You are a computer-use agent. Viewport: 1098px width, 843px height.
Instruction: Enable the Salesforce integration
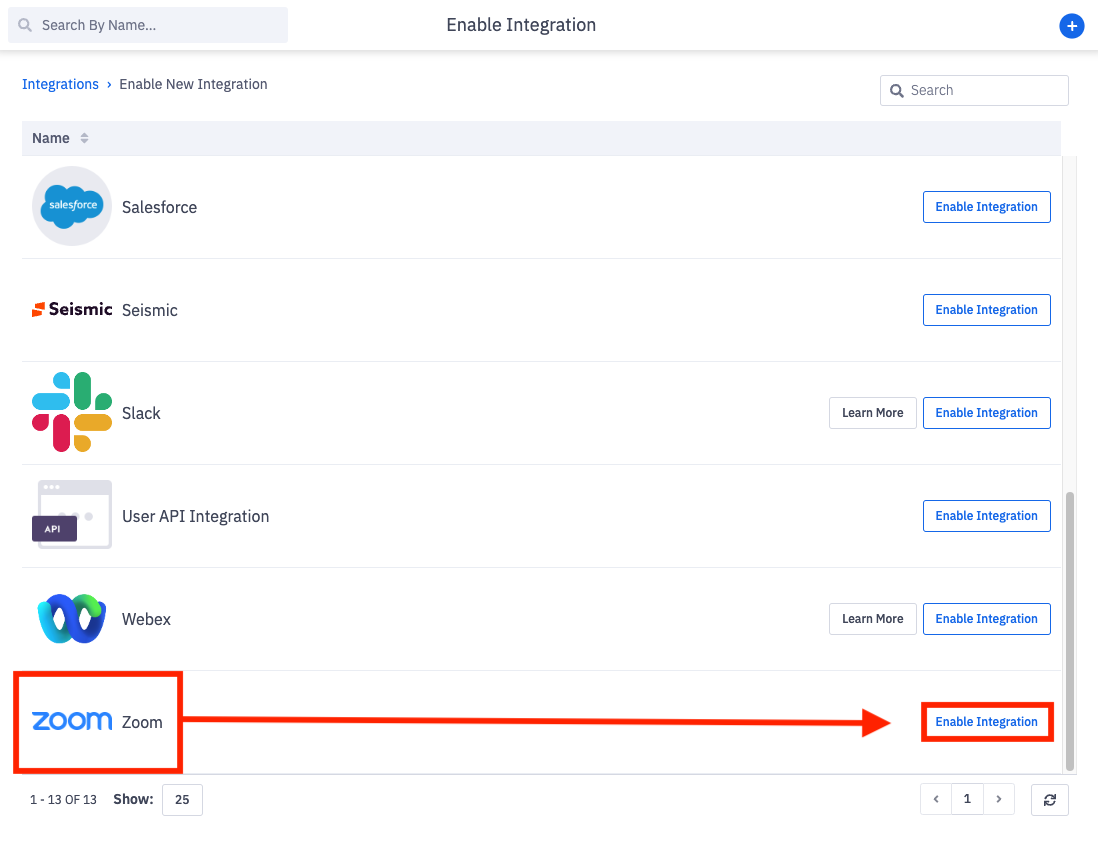pyautogui.click(x=986, y=207)
